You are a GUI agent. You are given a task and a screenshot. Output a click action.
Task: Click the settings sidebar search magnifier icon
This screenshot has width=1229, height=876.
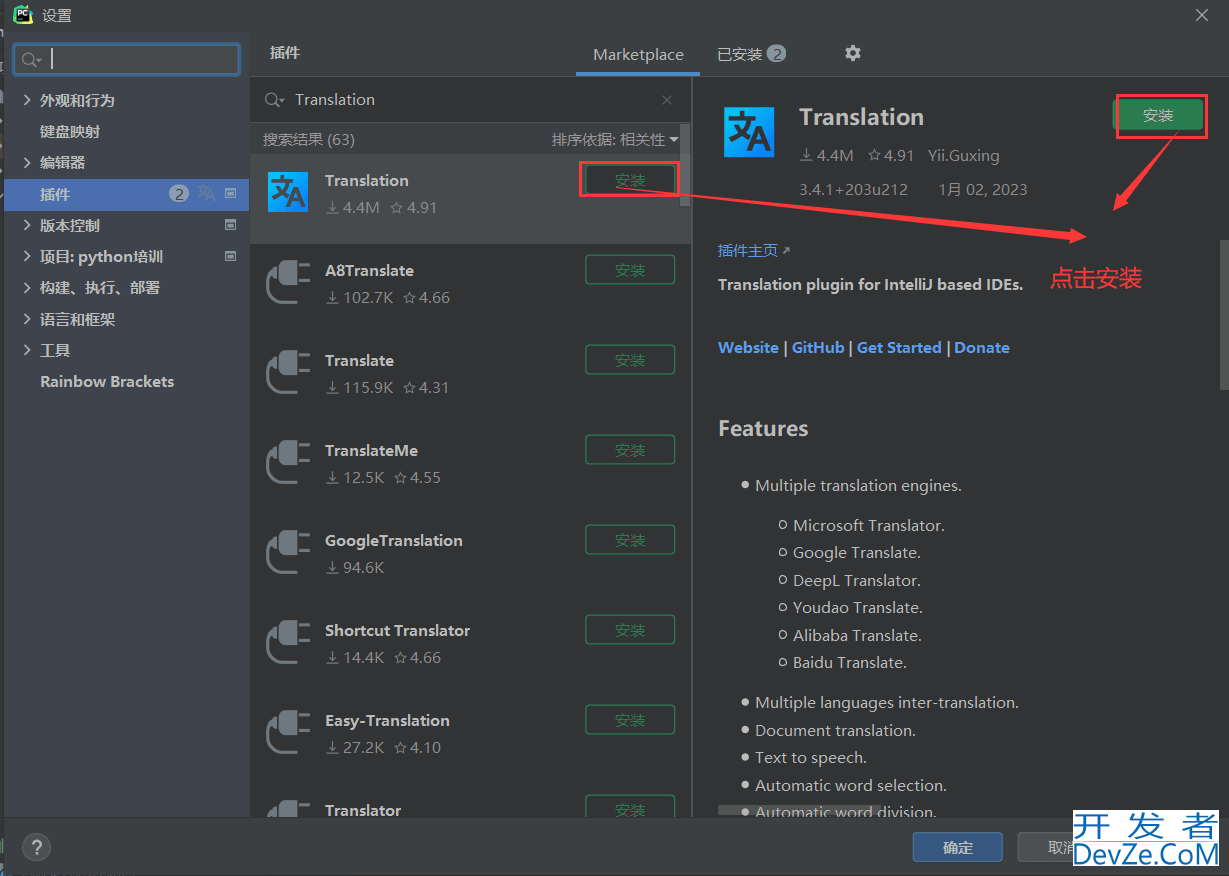click(x=31, y=60)
